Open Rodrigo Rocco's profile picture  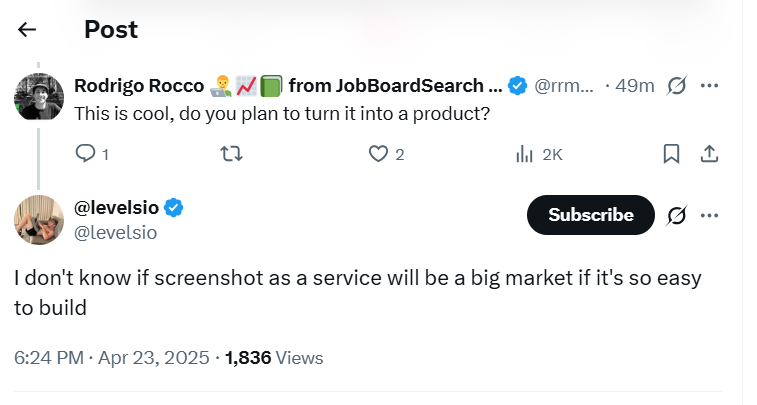[39, 97]
